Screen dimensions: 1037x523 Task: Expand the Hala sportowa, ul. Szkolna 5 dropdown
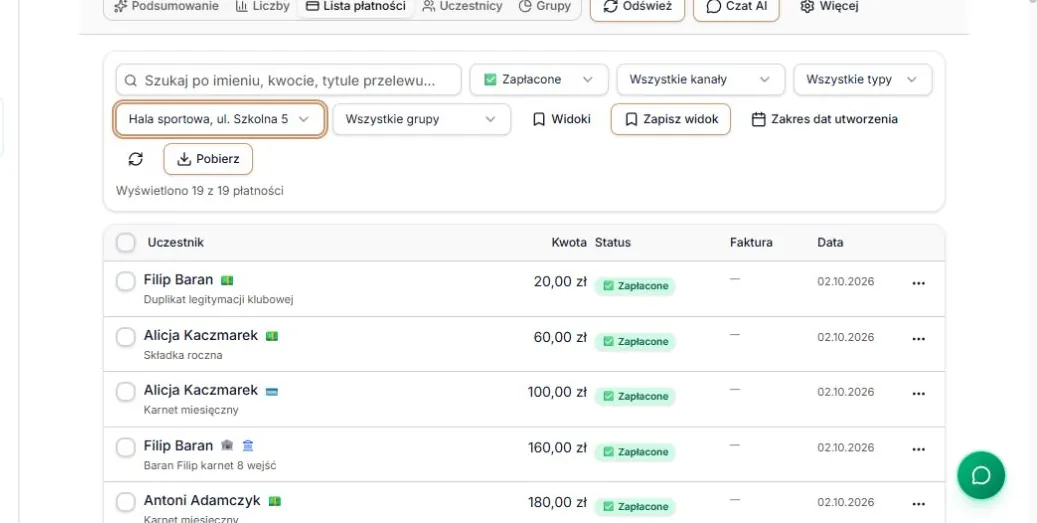220,120
